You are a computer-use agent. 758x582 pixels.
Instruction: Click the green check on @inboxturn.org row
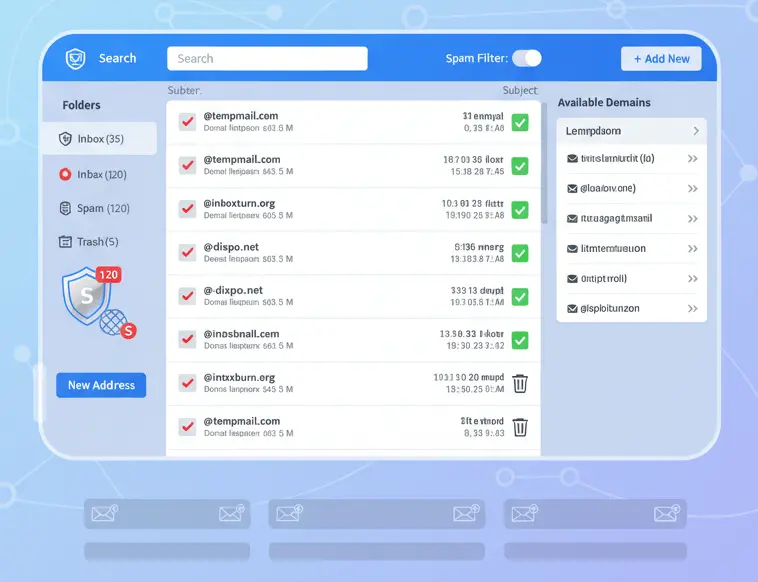pyautogui.click(x=520, y=210)
